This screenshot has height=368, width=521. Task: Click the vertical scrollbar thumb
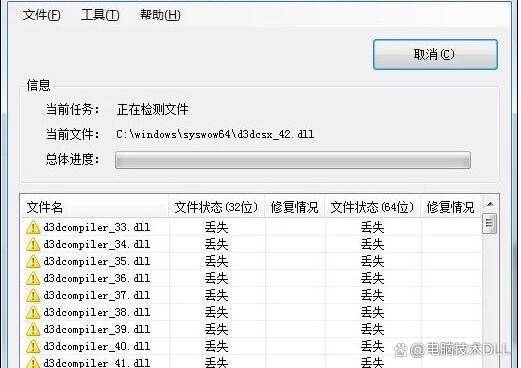490,223
